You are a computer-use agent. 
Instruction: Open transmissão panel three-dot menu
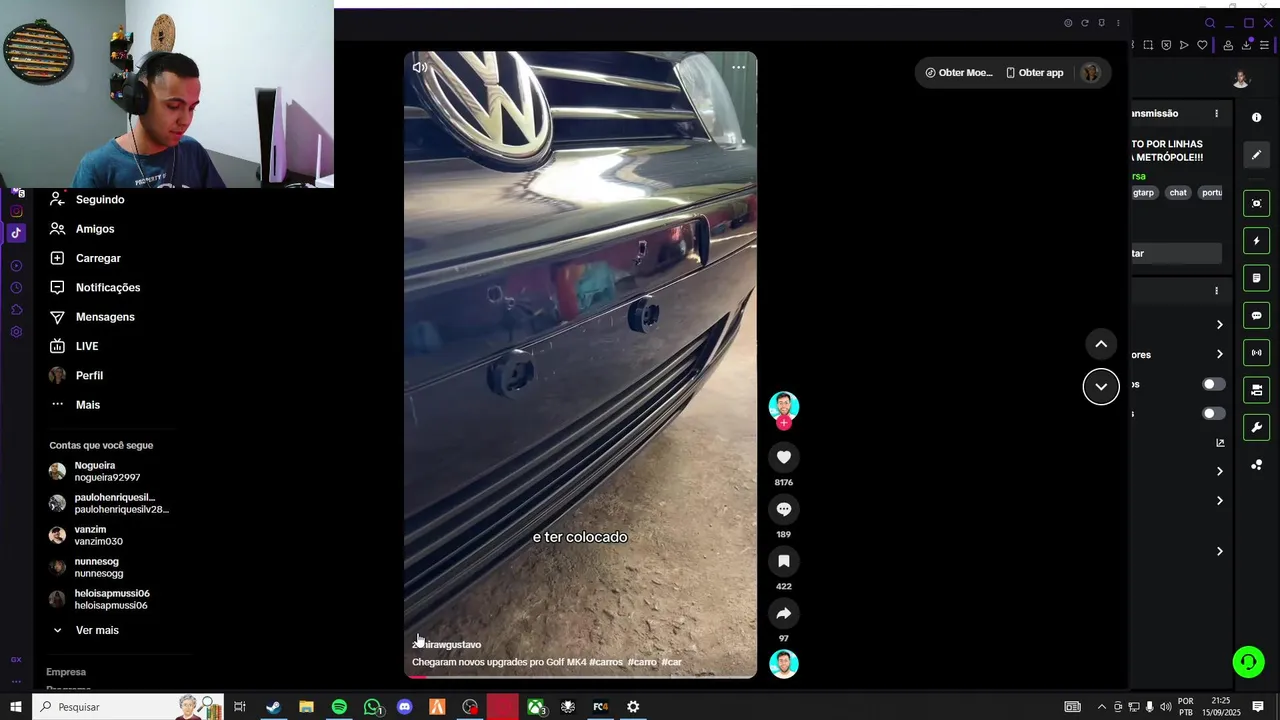point(1216,114)
